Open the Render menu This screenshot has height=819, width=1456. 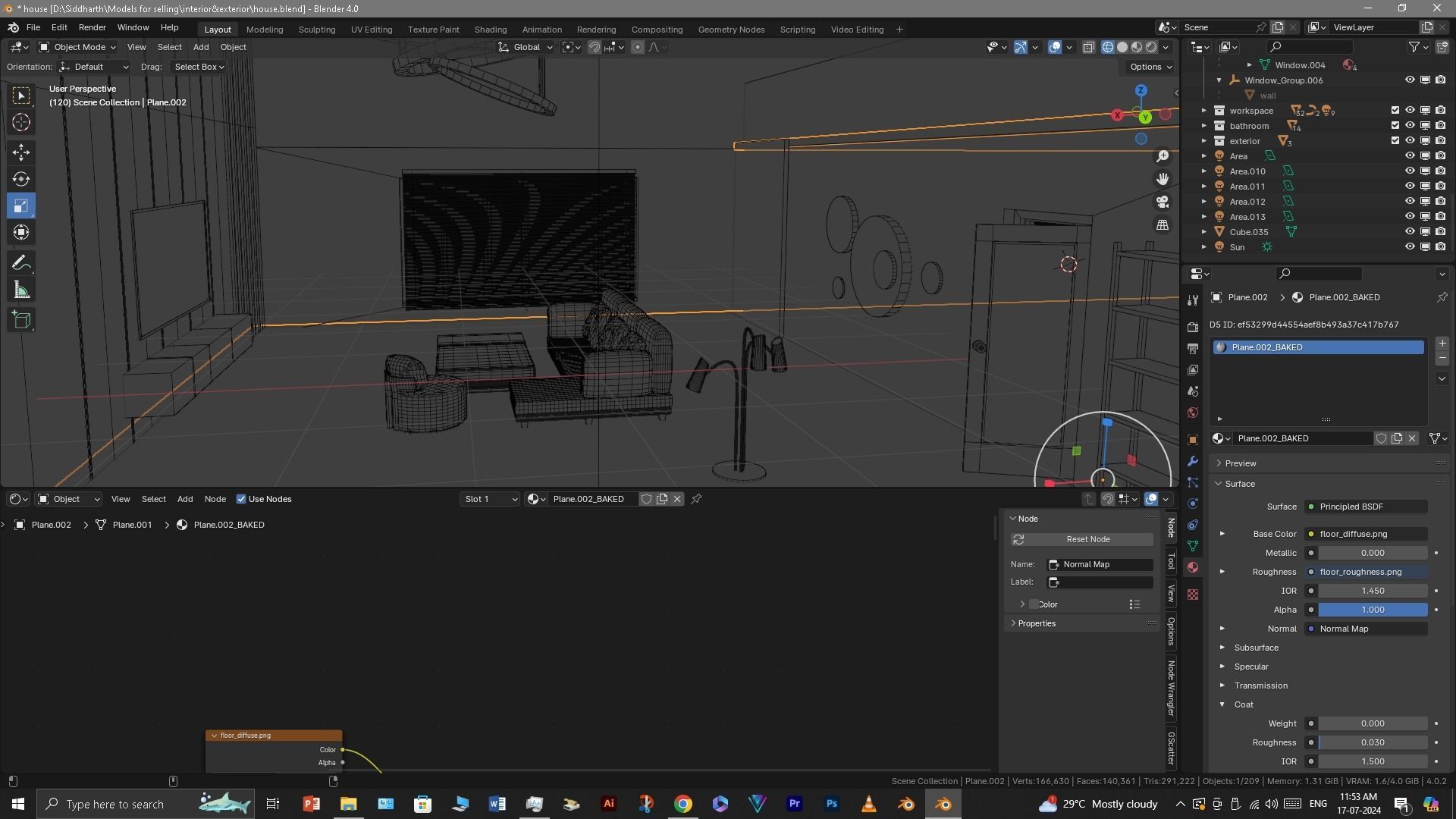coord(92,27)
